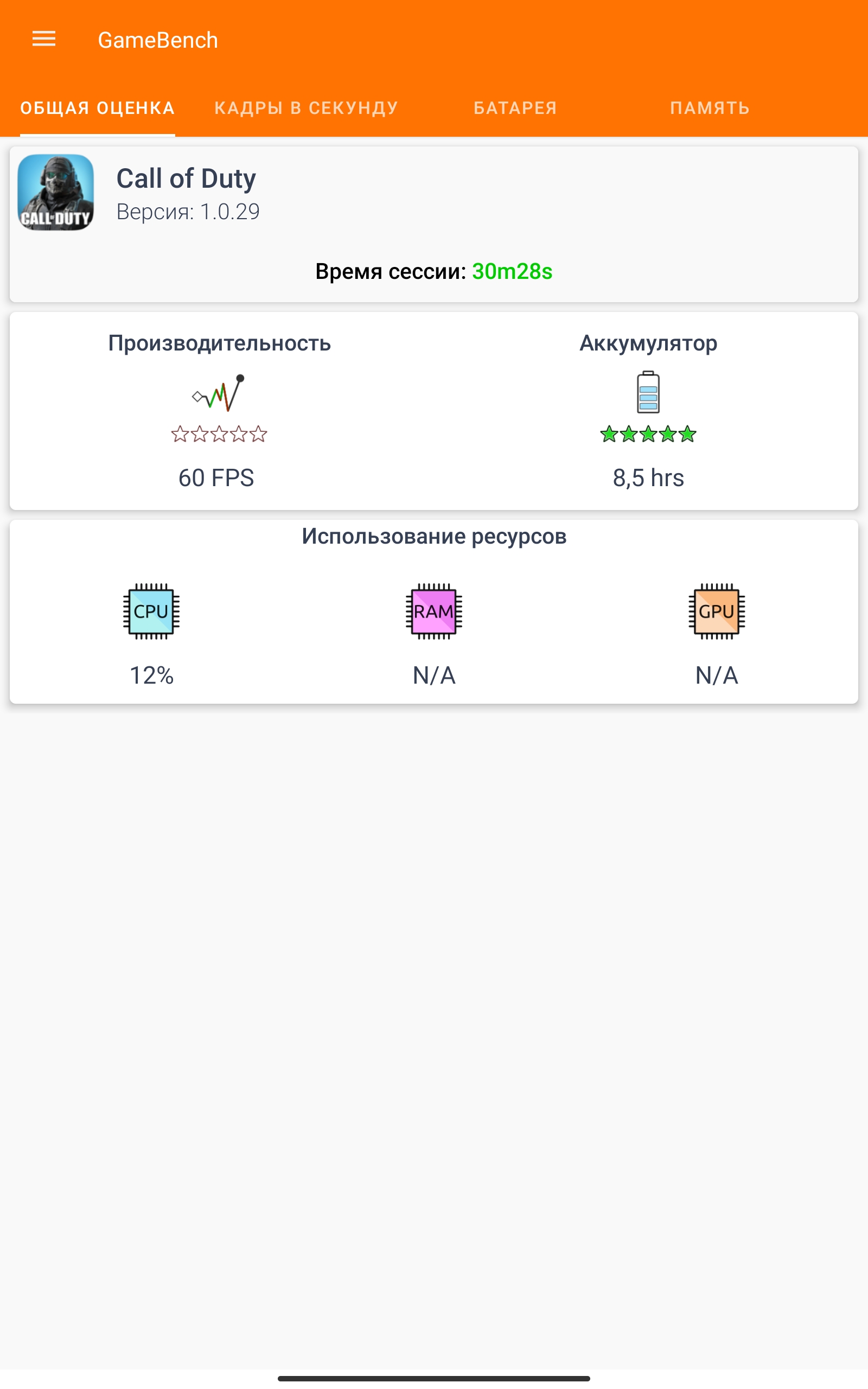Click the session time 30m28s
This screenshot has height=1389, width=868.
(512, 271)
